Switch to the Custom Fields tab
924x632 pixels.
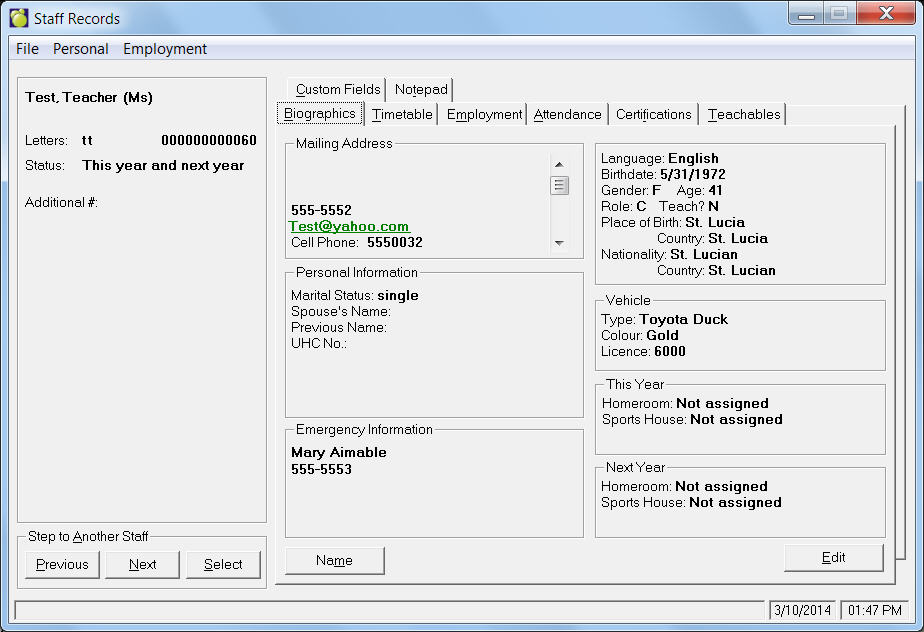pos(337,89)
